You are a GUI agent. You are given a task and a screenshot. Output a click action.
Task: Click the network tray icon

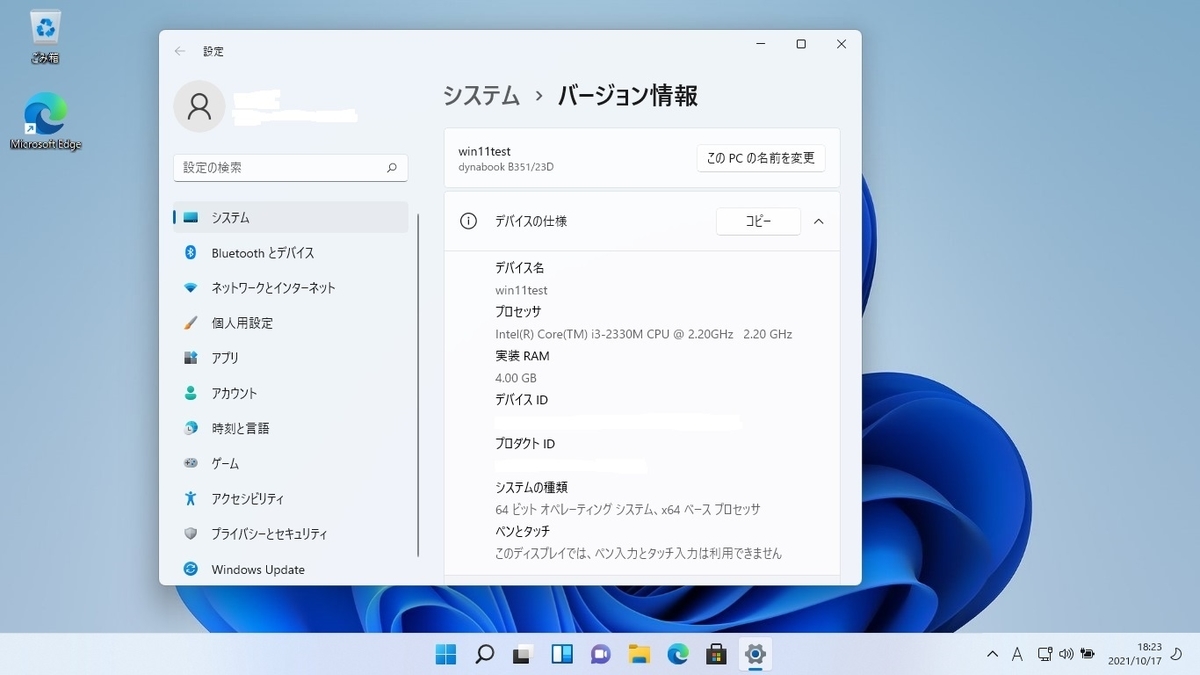(x=1044, y=654)
